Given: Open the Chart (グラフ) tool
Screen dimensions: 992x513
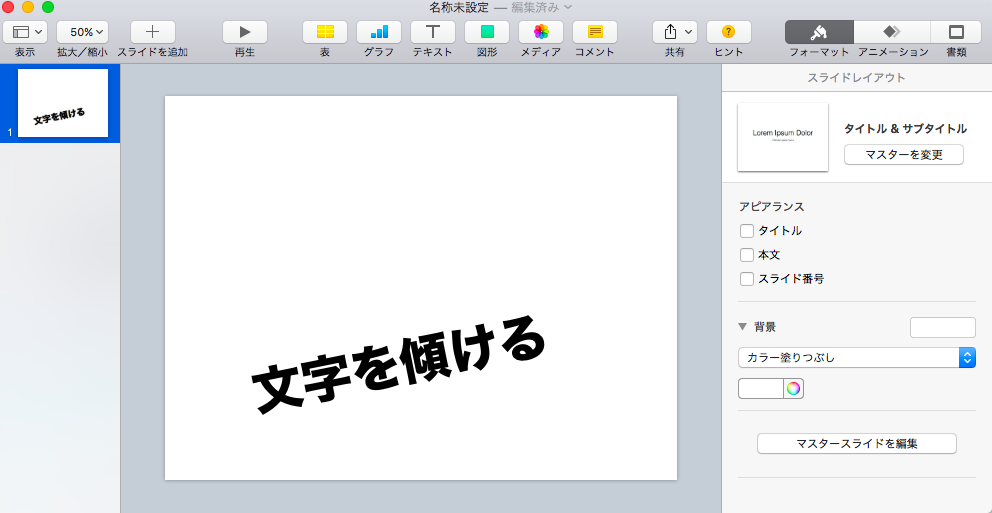Looking at the screenshot, I should tap(379, 32).
